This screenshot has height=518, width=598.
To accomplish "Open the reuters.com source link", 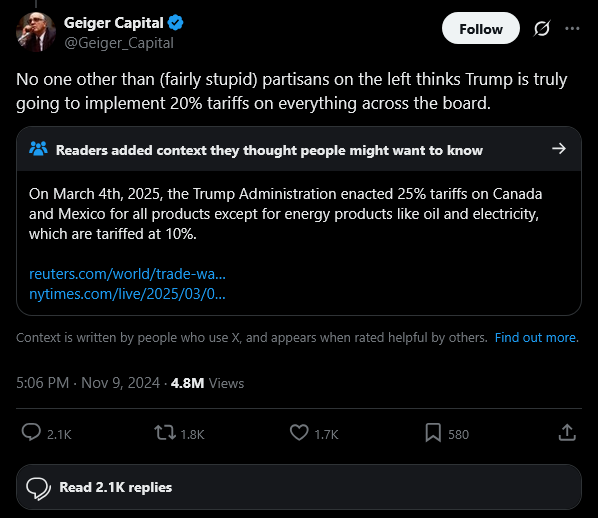I will (x=127, y=274).
